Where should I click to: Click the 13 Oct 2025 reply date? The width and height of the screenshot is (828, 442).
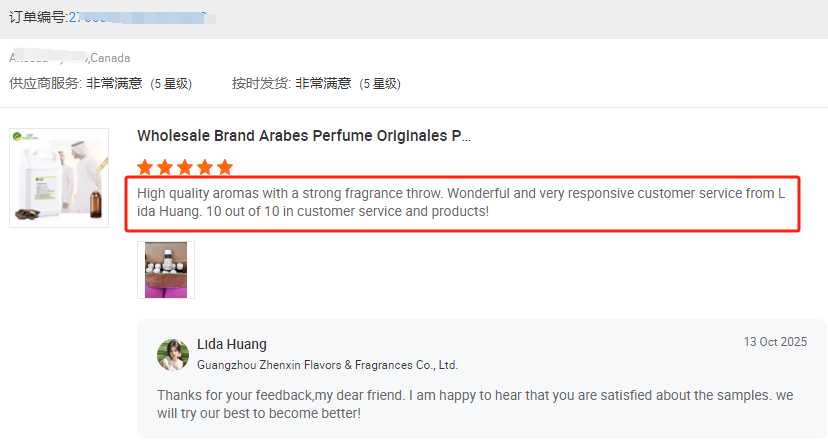[x=774, y=342]
